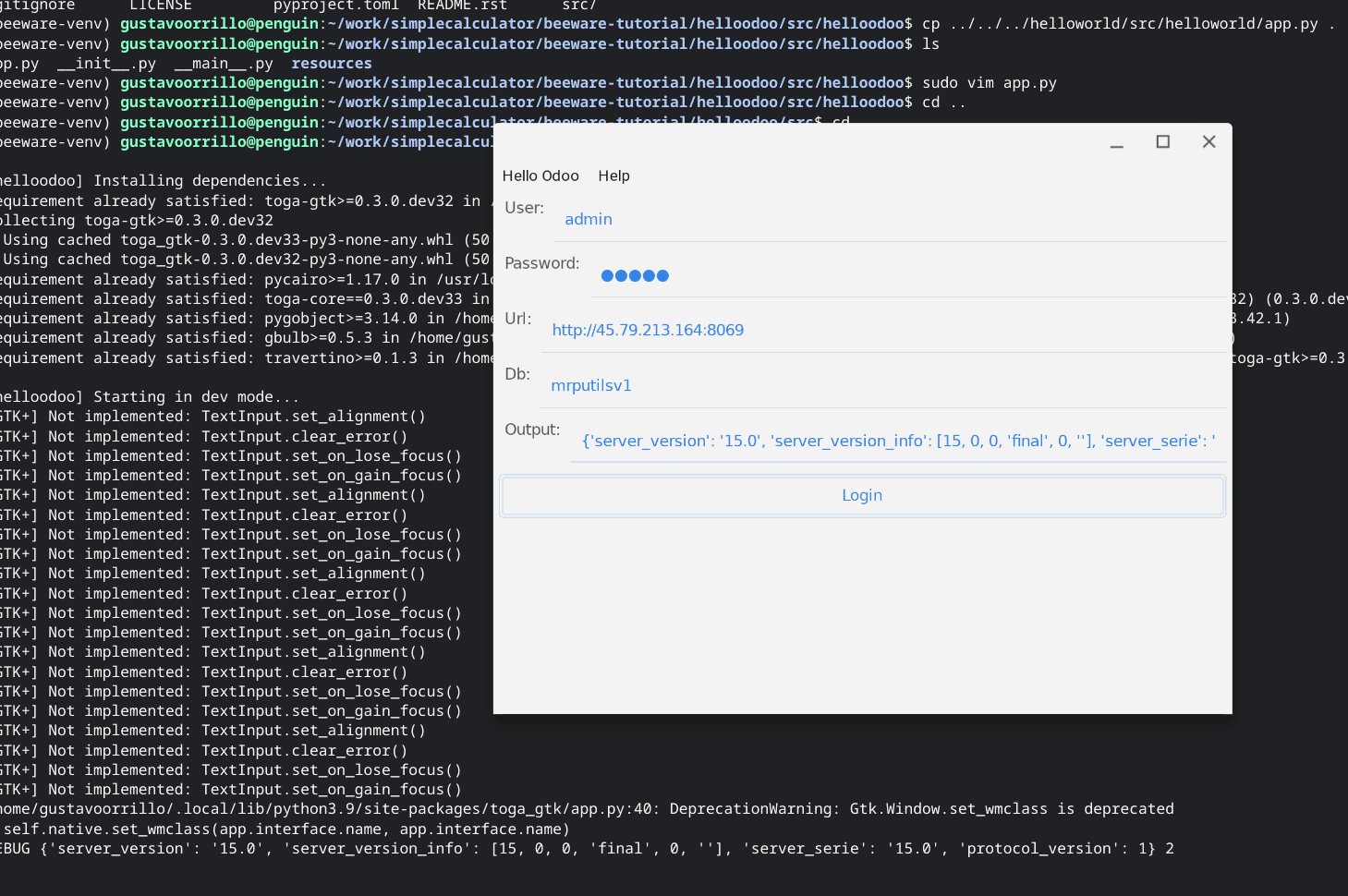Image resolution: width=1348 pixels, height=896 pixels.
Task: Open the Hello Odoo menu
Action: tap(540, 176)
